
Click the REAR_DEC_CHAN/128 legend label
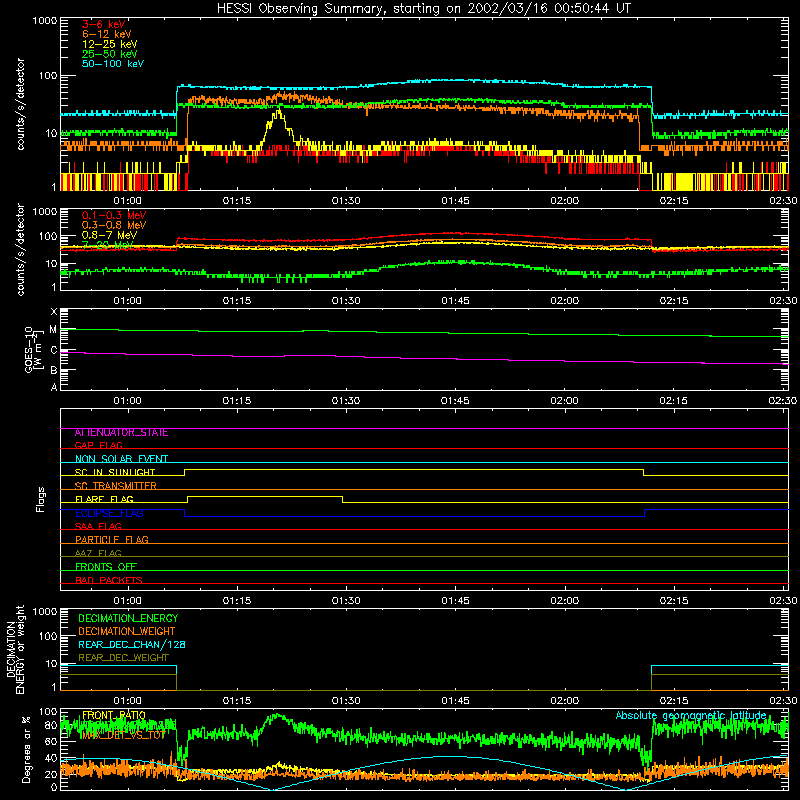132,645
